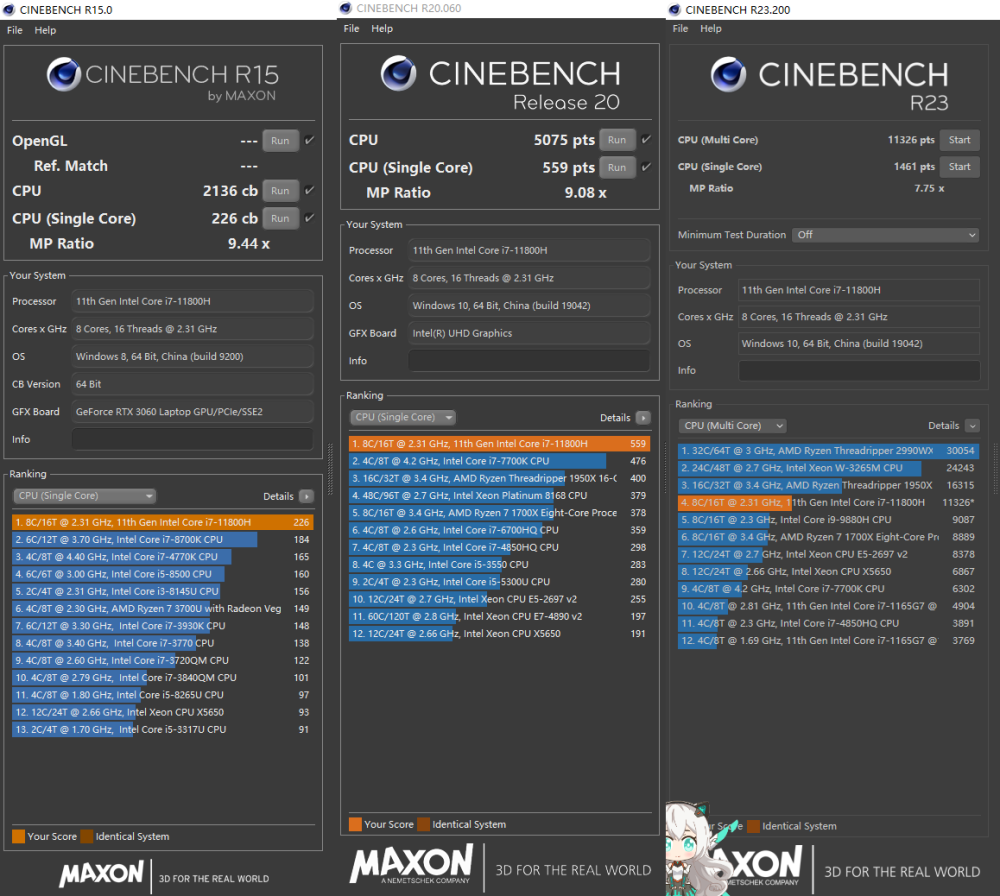The image size is (1000, 896).
Task: Click the Maxon logo in R15 window
Action: (x=101, y=874)
